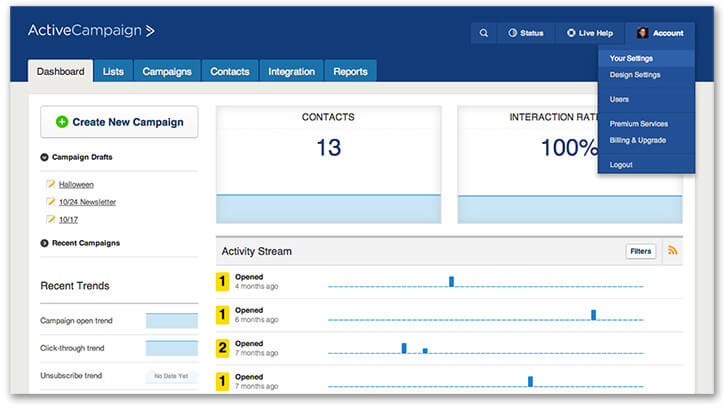Open the Halloween draft
Viewport: 724px width, 407px height.
(x=76, y=184)
